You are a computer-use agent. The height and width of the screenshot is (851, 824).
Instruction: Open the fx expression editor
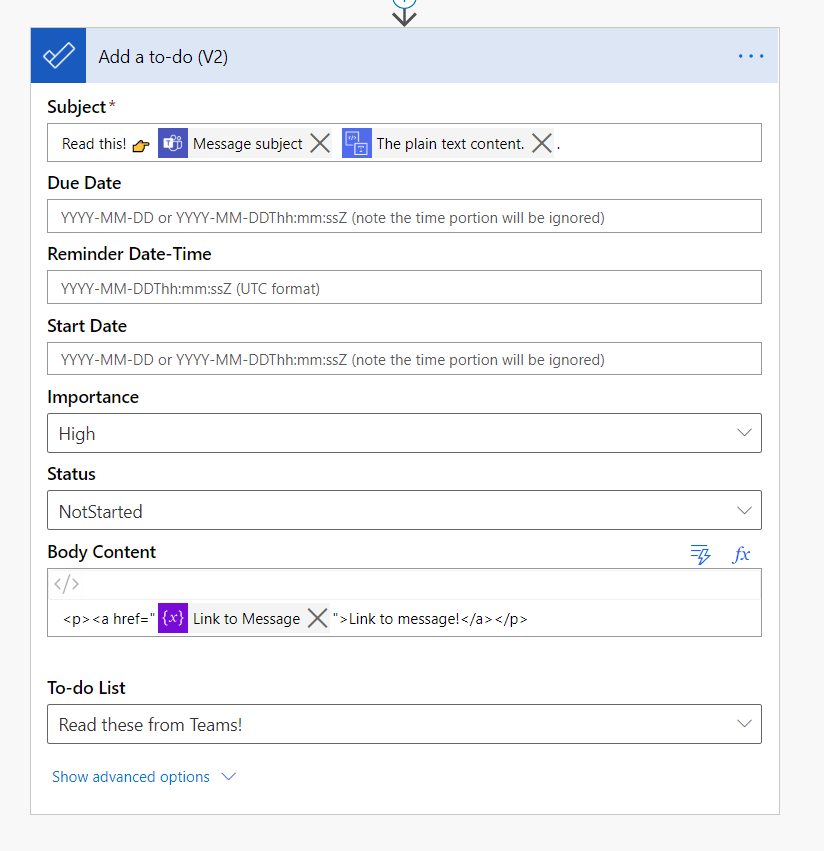(x=741, y=554)
